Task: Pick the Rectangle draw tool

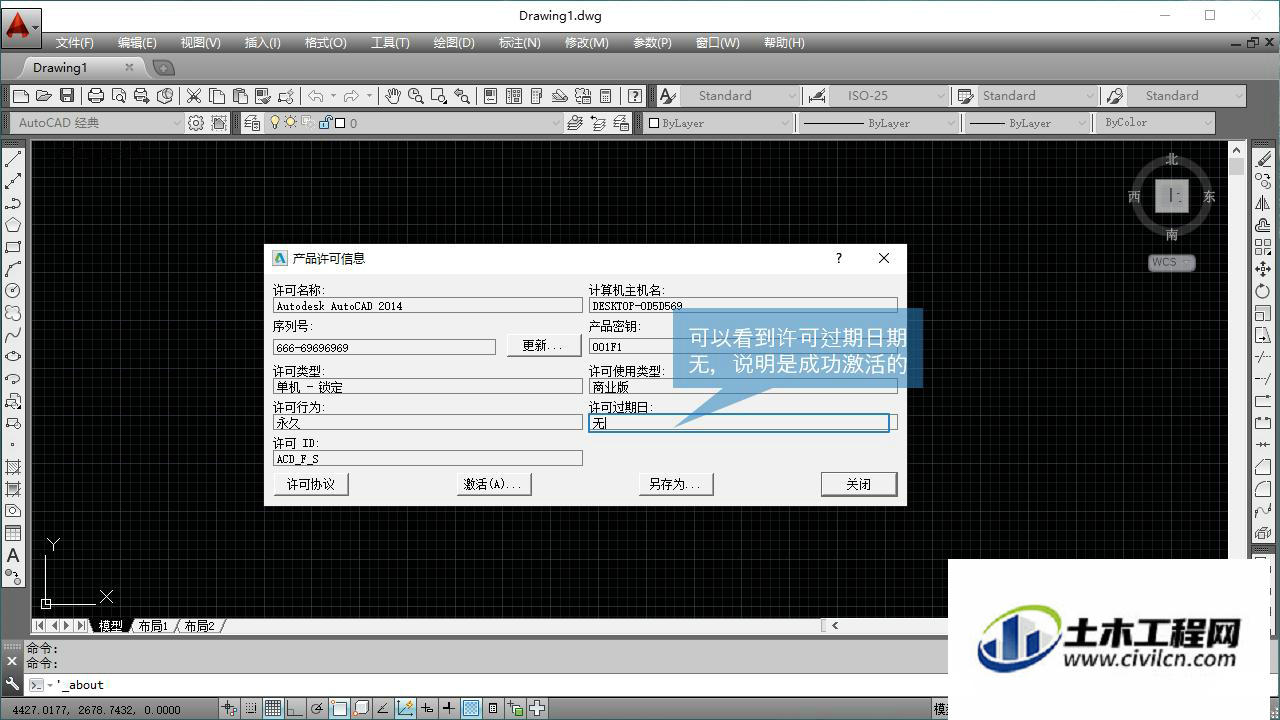Action: coord(13,247)
